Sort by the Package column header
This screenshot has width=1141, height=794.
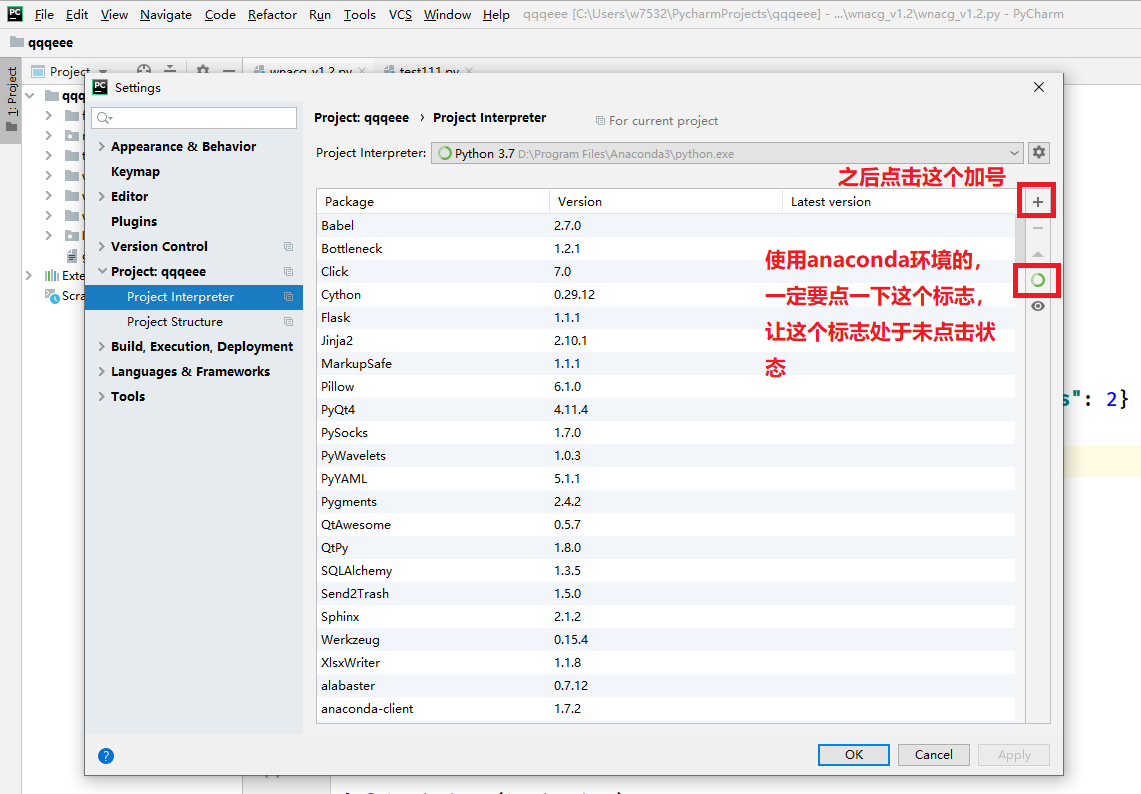(x=433, y=202)
